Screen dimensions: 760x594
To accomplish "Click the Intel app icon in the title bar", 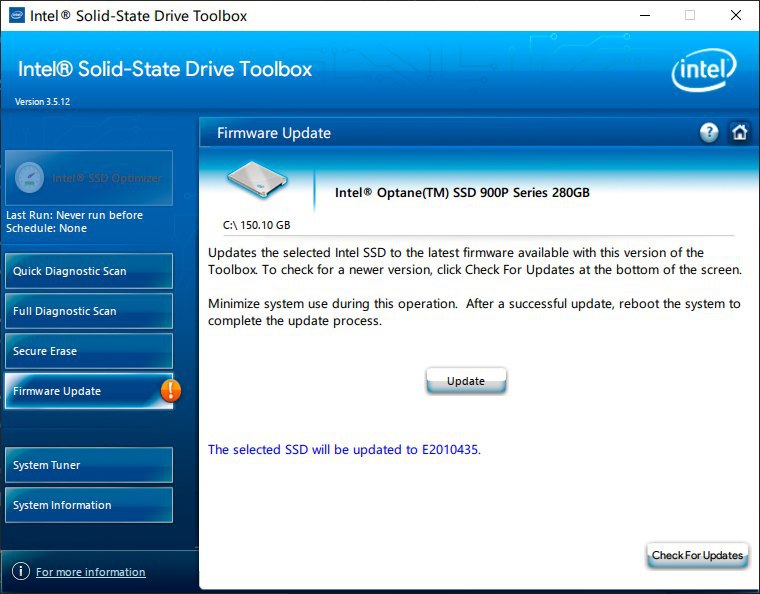I will pos(17,16).
